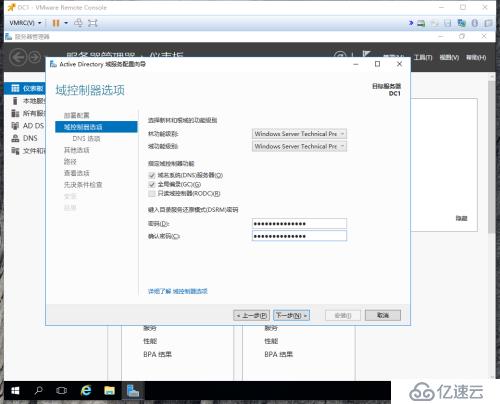This screenshot has height=404, width=500.
Task: Close the Active Directory wizard window
Action: 399,64
